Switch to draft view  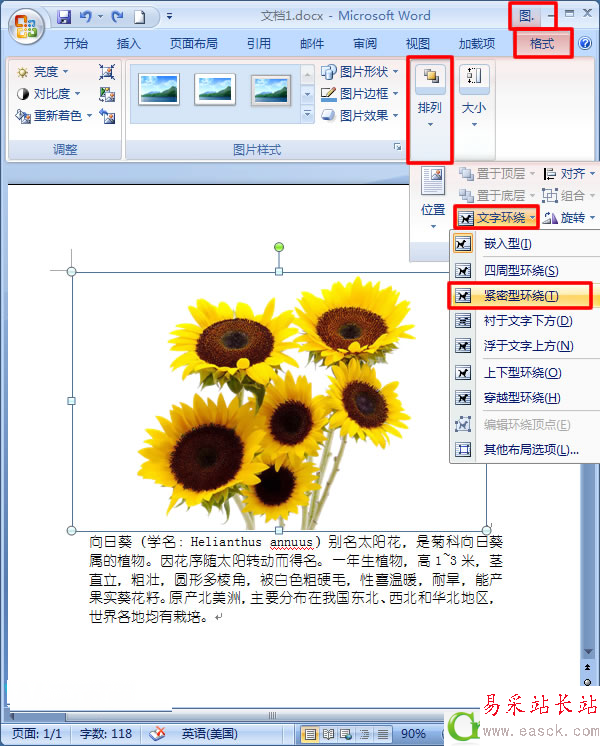383,734
